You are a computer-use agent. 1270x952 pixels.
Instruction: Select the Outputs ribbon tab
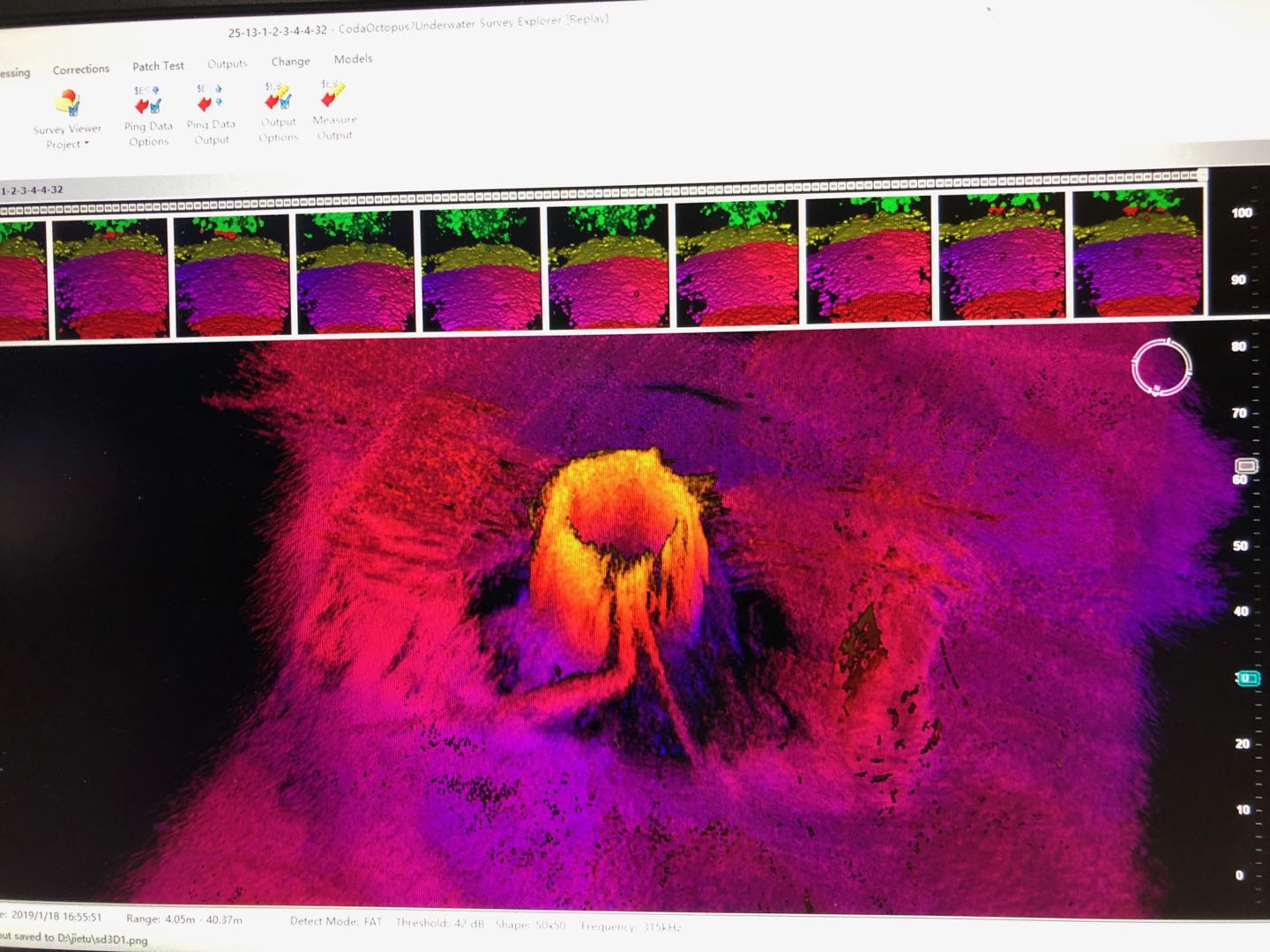(x=227, y=63)
